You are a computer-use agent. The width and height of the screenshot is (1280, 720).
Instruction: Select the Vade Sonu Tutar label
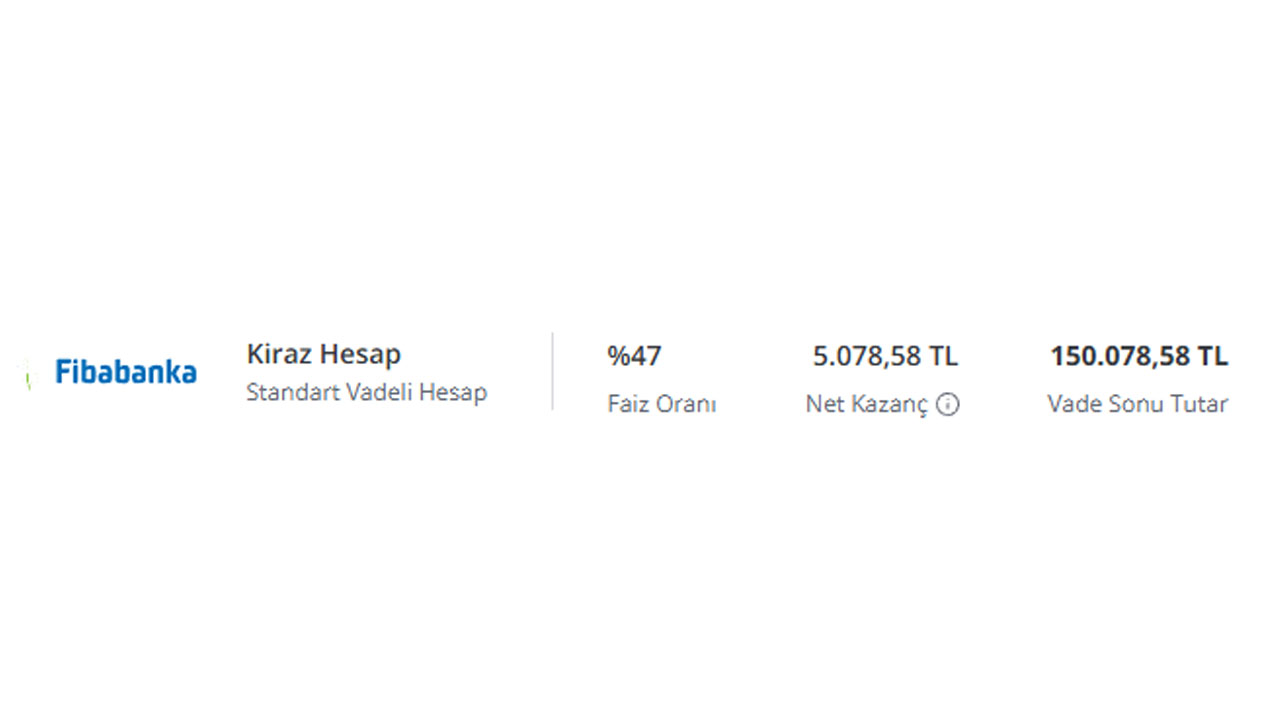coord(1138,404)
